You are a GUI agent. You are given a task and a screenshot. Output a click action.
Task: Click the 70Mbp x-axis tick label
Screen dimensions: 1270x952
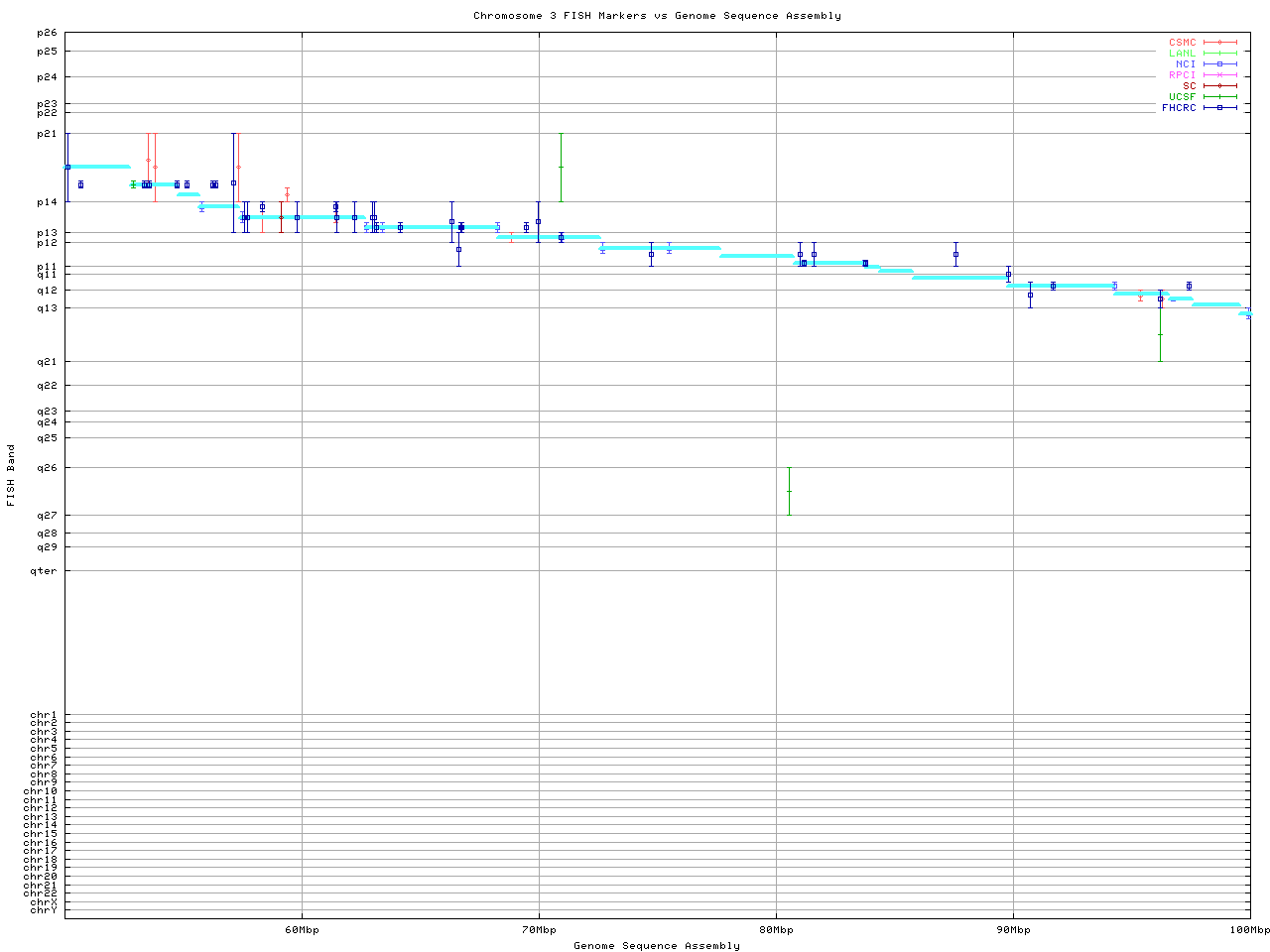[x=539, y=930]
